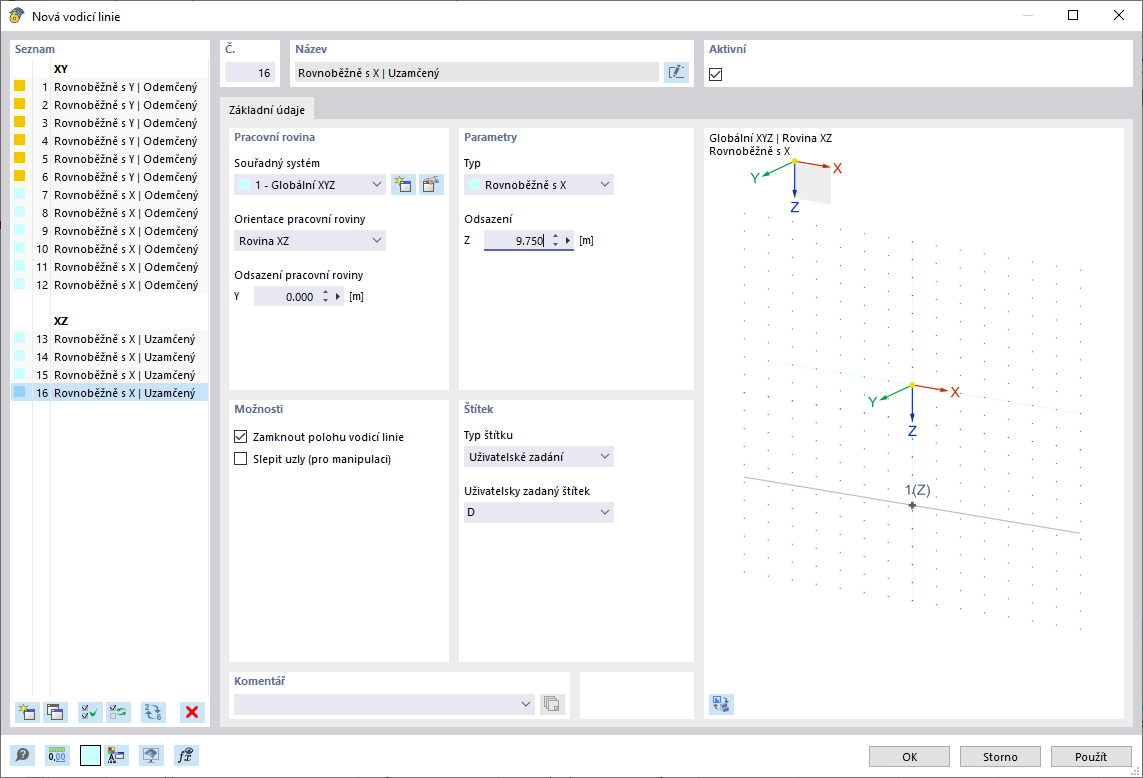The image size is (1143, 778).
Task: Select list row 11 Rovnoběžně s X
Action: click(110, 267)
